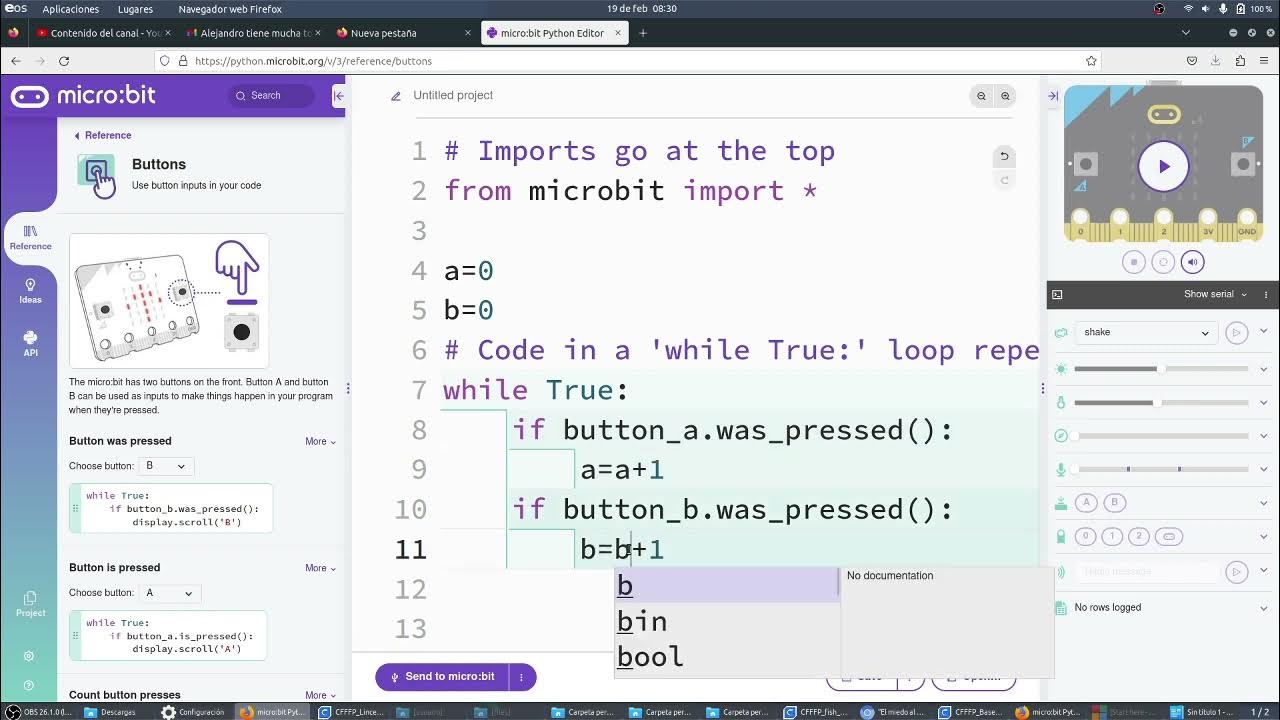Mute the simulator sound

click(x=1192, y=262)
